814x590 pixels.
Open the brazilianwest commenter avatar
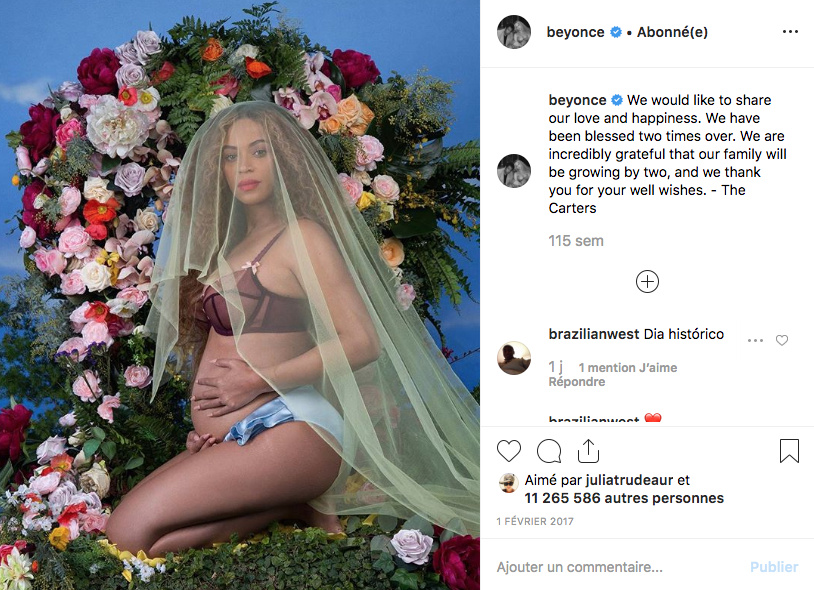(514, 358)
